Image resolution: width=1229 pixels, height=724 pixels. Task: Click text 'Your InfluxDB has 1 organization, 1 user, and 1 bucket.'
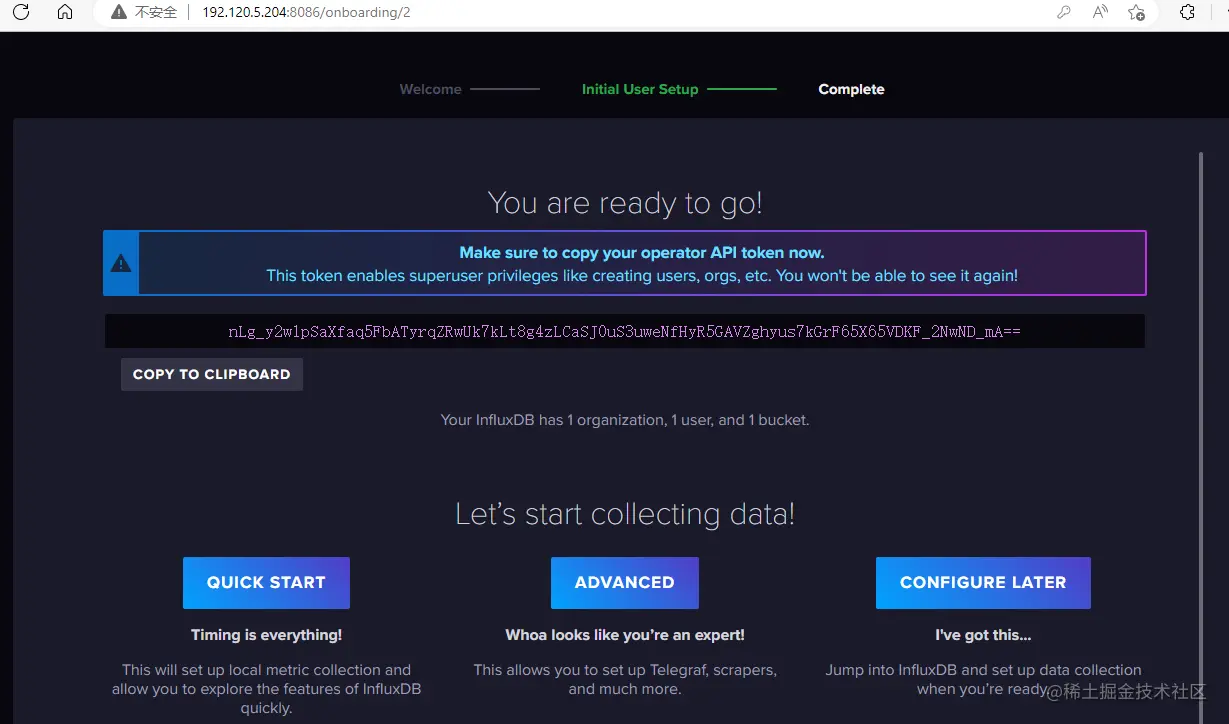(625, 420)
